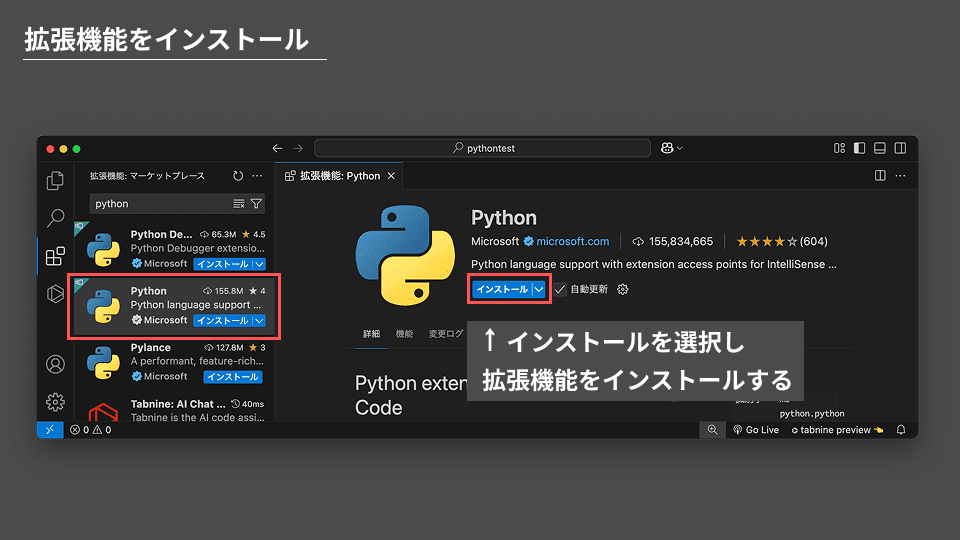Select the 拡張機能: Python editor tab
The height and width of the screenshot is (540, 960).
339,176
